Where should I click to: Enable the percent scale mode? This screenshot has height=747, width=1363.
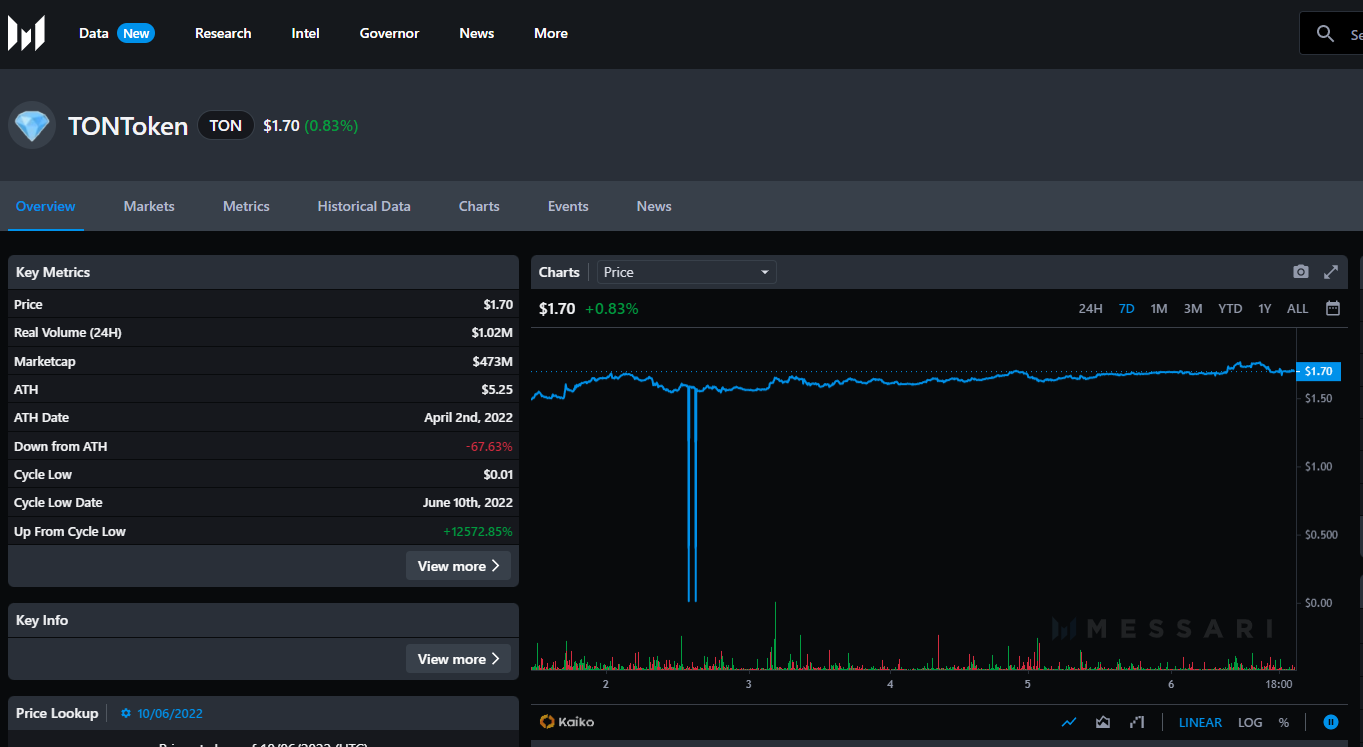coord(1283,722)
